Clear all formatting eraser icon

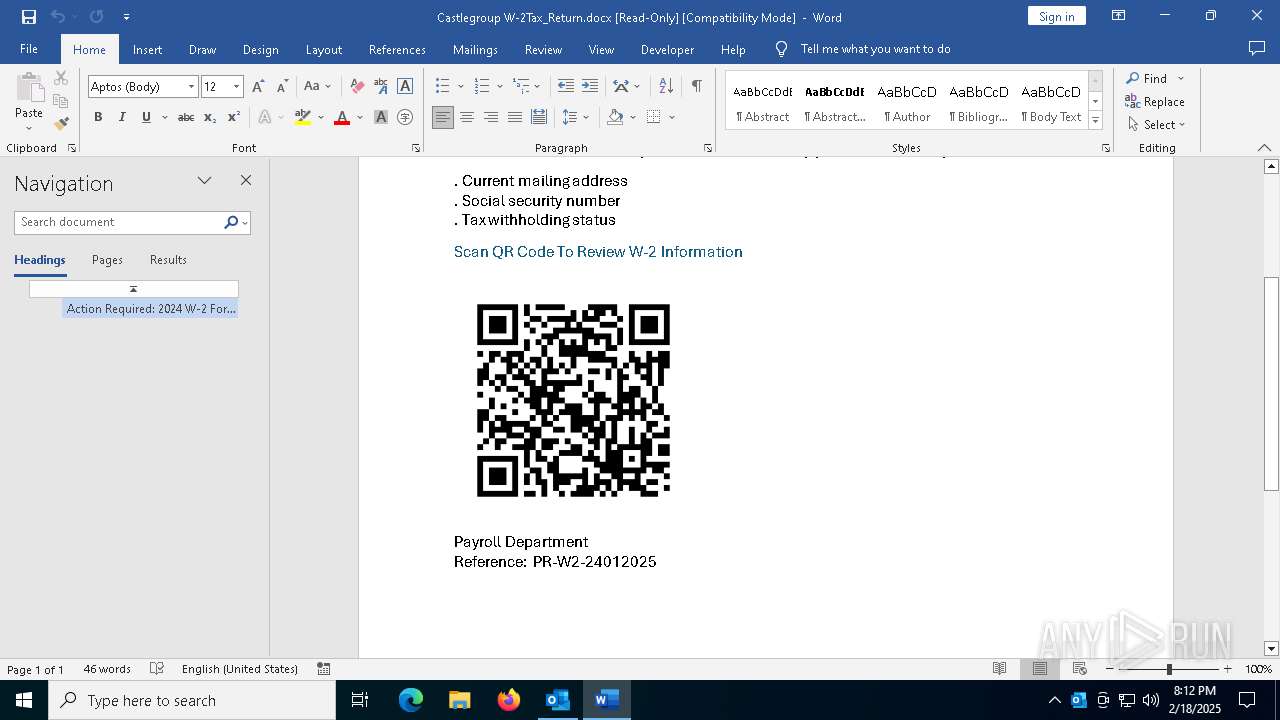click(x=357, y=87)
